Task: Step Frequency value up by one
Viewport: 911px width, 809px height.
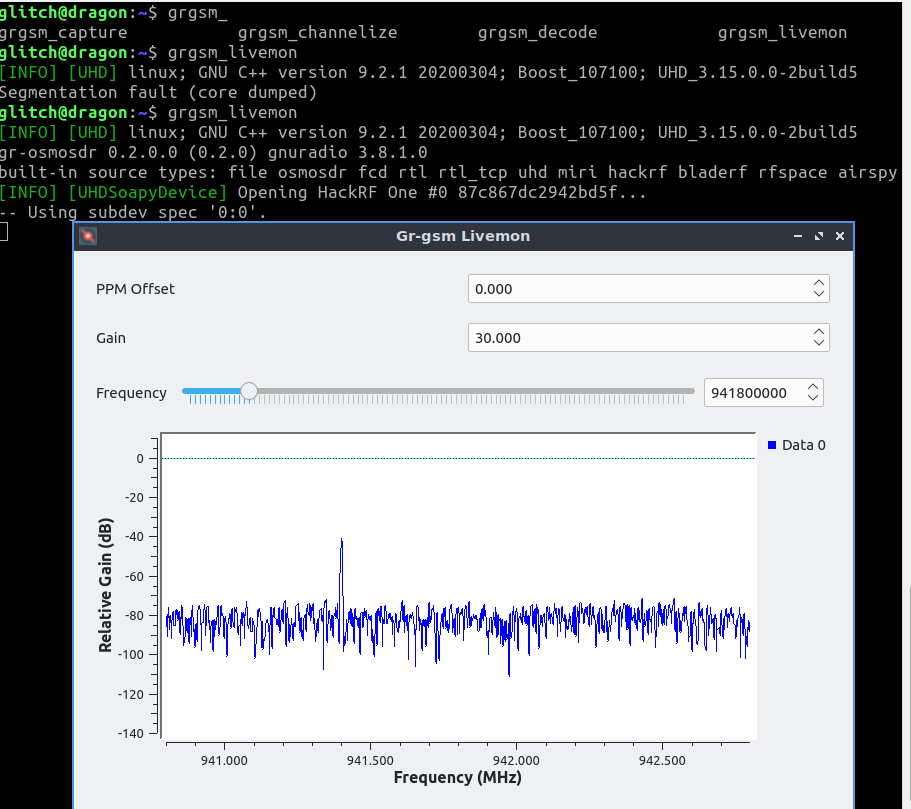Action: click(813, 387)
